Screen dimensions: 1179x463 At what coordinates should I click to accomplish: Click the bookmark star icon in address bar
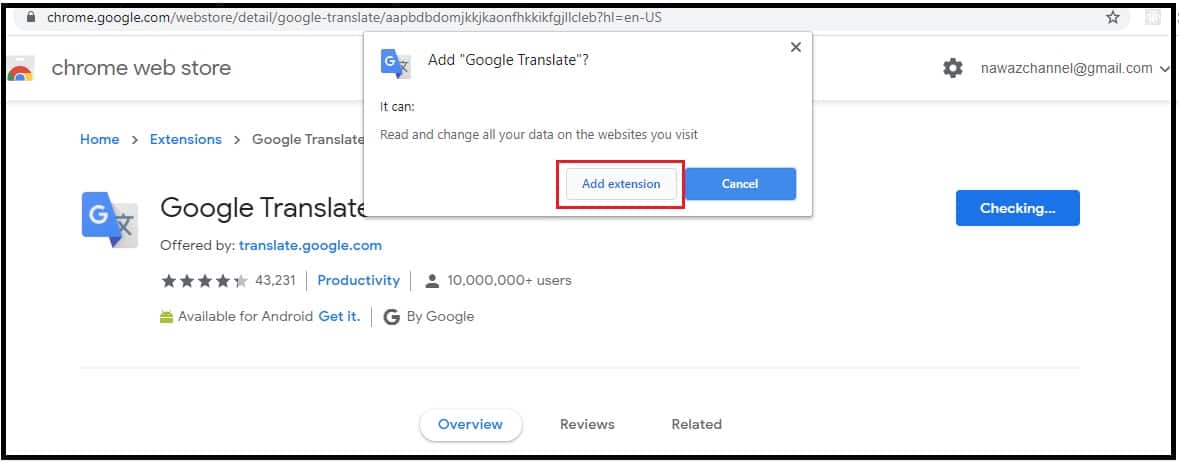point(1113,17)
